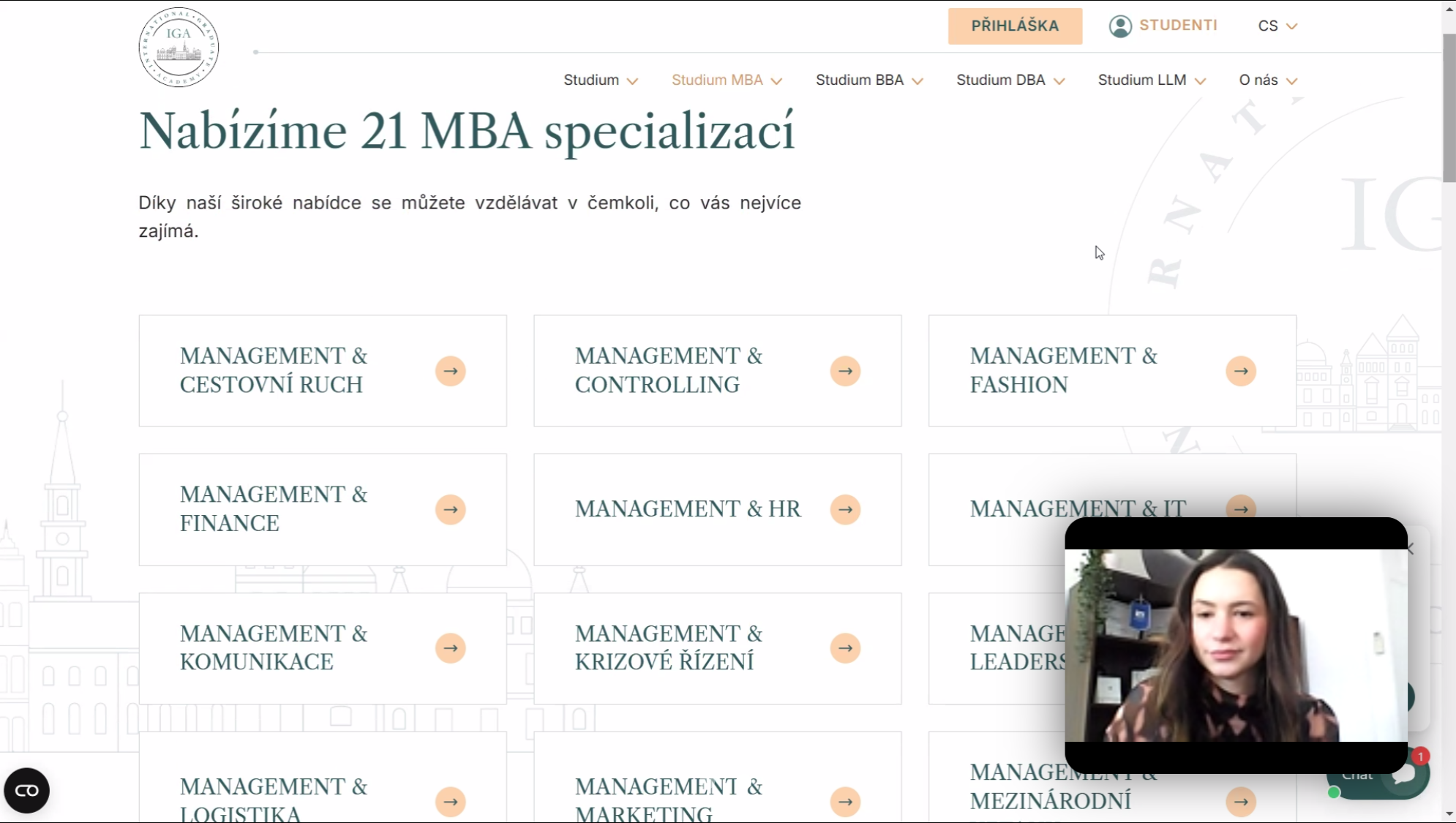Click the page vertical scrollbar thumb
This screenshot has width=1456, height=823.
tap(1449, 107)
